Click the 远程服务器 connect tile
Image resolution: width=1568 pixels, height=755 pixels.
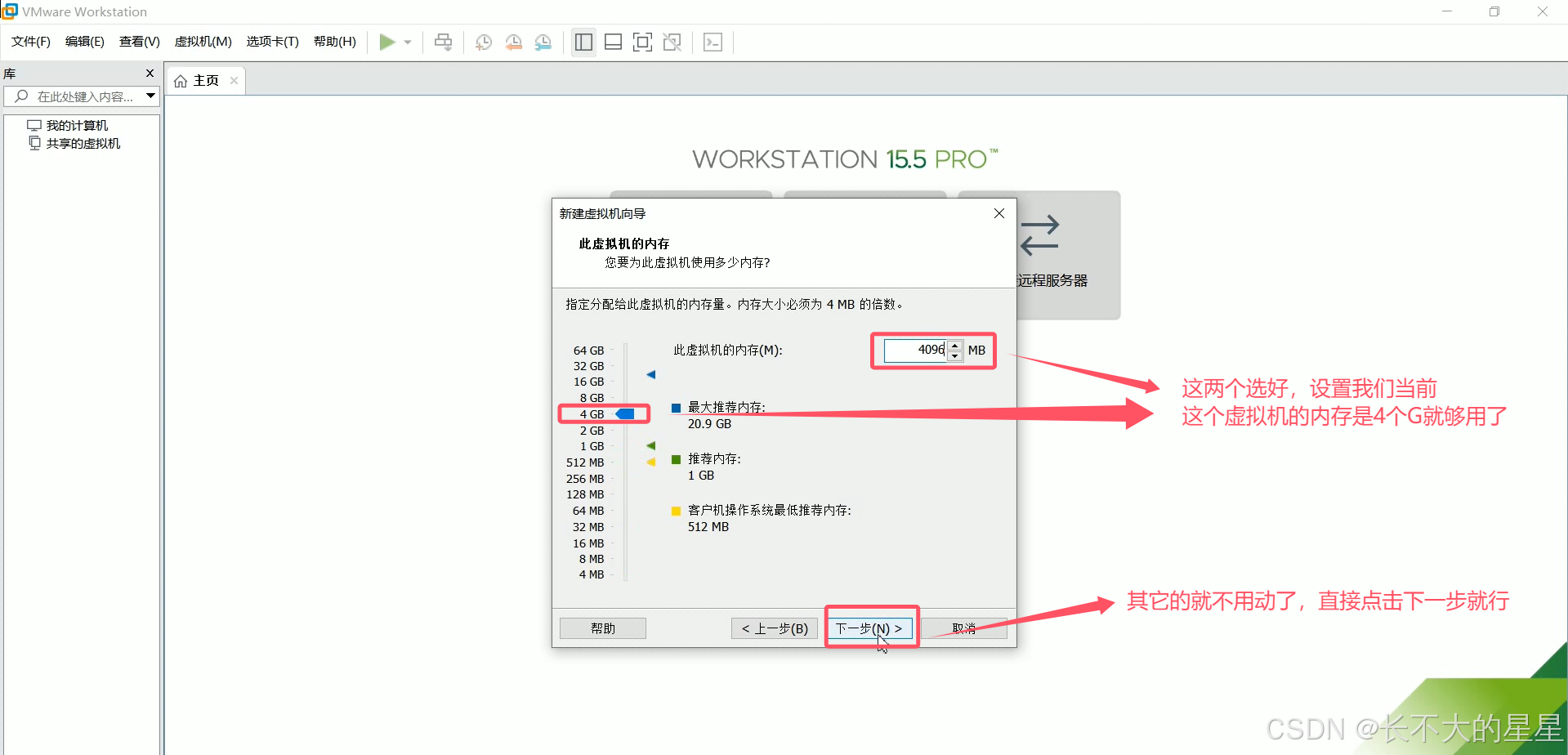(x=1069, y=255)
